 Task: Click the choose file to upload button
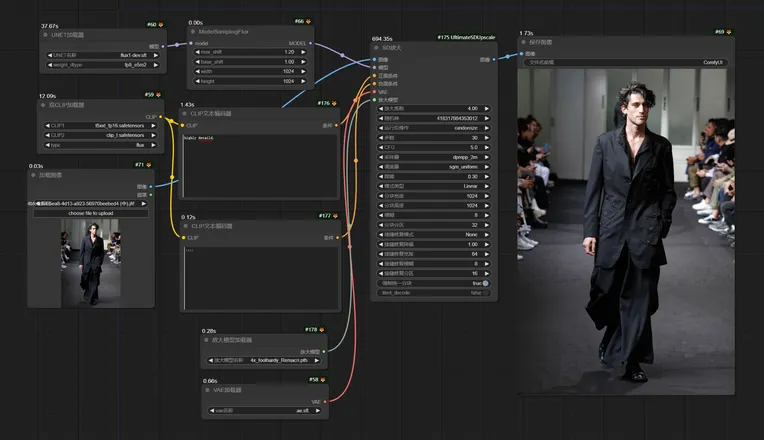click(91, 213)
